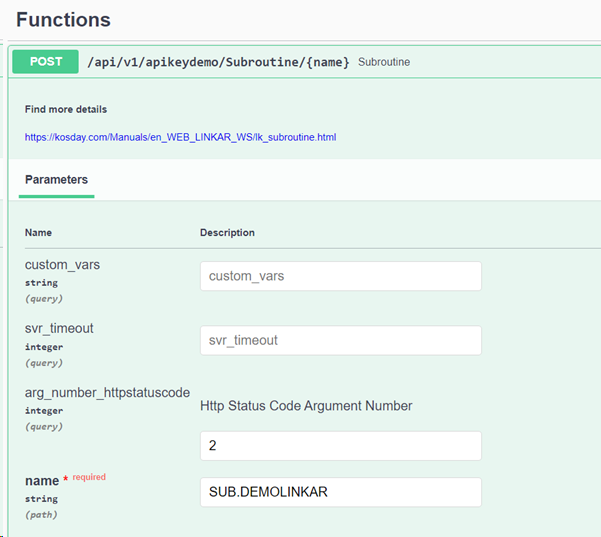This screenshot has height=537, width=601.
Task: Click the name field with SUB.DEMOLINKAR
Action: 340,492
